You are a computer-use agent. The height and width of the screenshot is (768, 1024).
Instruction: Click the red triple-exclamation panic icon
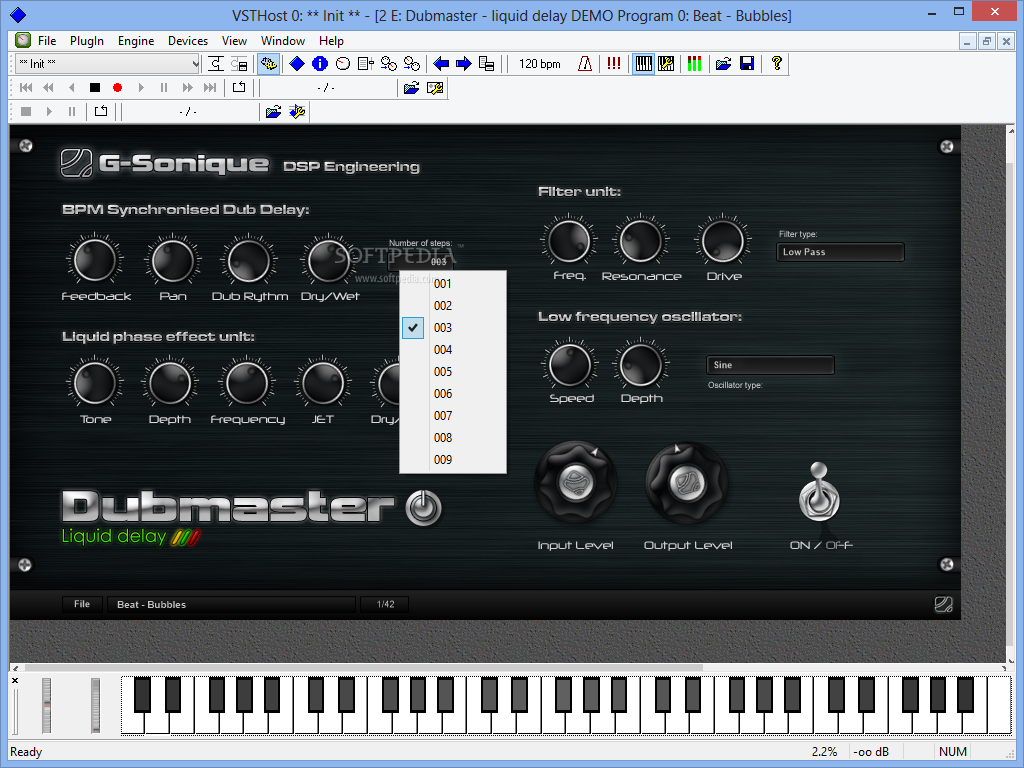[614, 63]
